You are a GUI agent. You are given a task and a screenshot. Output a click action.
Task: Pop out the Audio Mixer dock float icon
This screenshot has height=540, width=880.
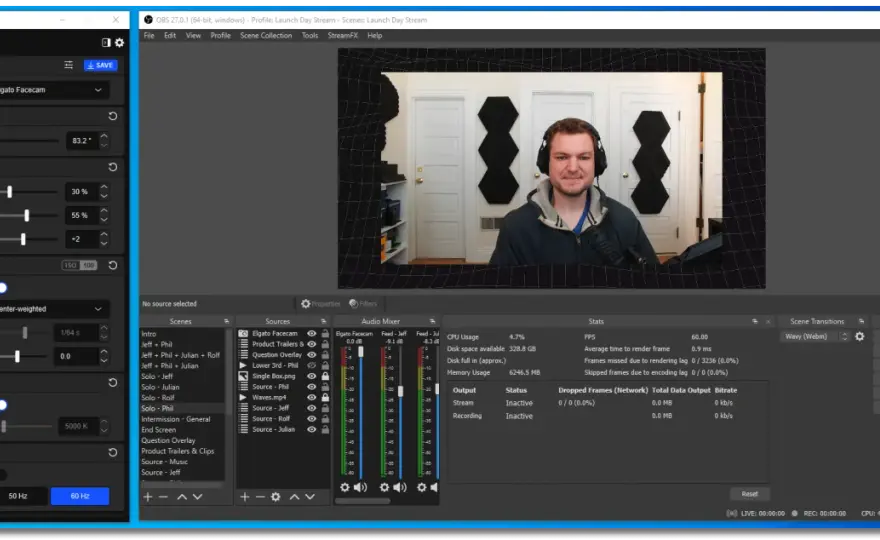(432, 322)
